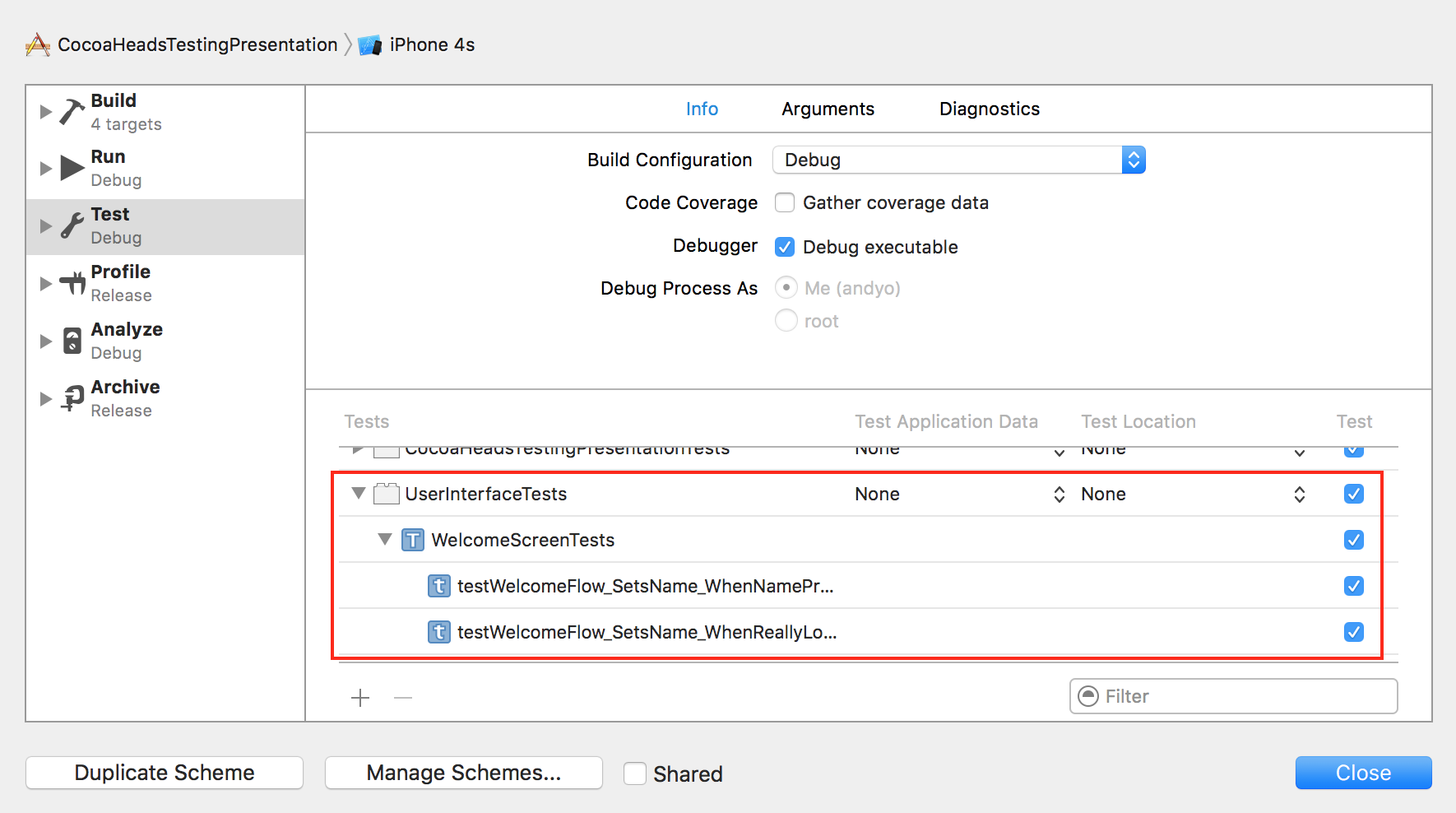1456x813 pixels.
Task: Toggle testWelcomeFlow_SetsName_WhenNamePr checkbox
Action: pos(1354,586)
